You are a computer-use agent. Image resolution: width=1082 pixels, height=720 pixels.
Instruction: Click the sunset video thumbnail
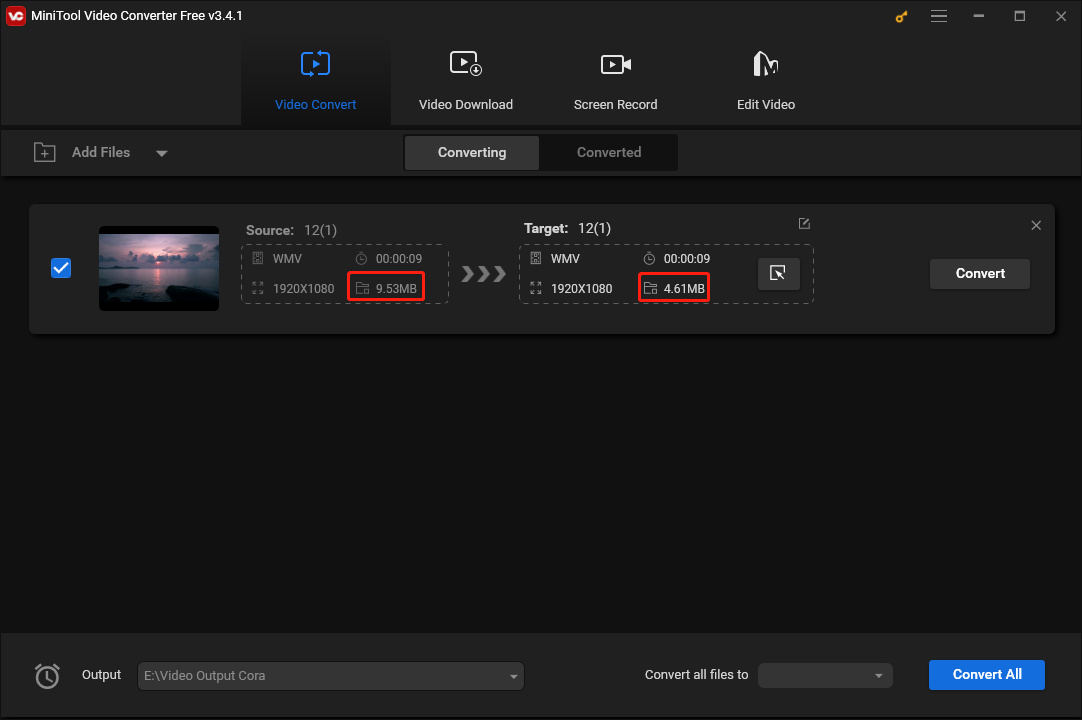[x=159, y=268]
